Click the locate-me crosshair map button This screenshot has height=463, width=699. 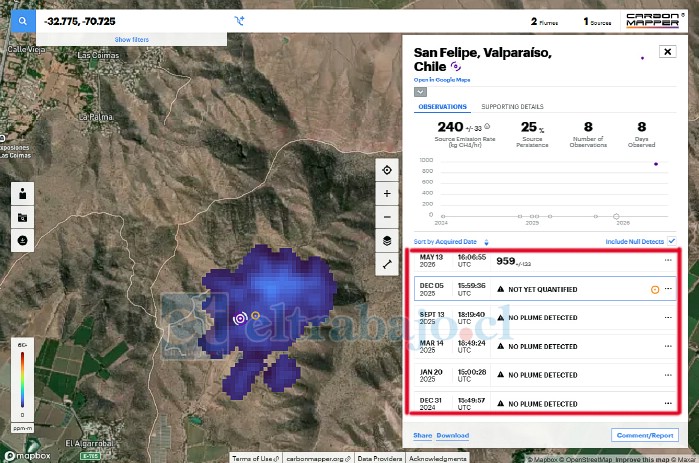tap(387, 170)
